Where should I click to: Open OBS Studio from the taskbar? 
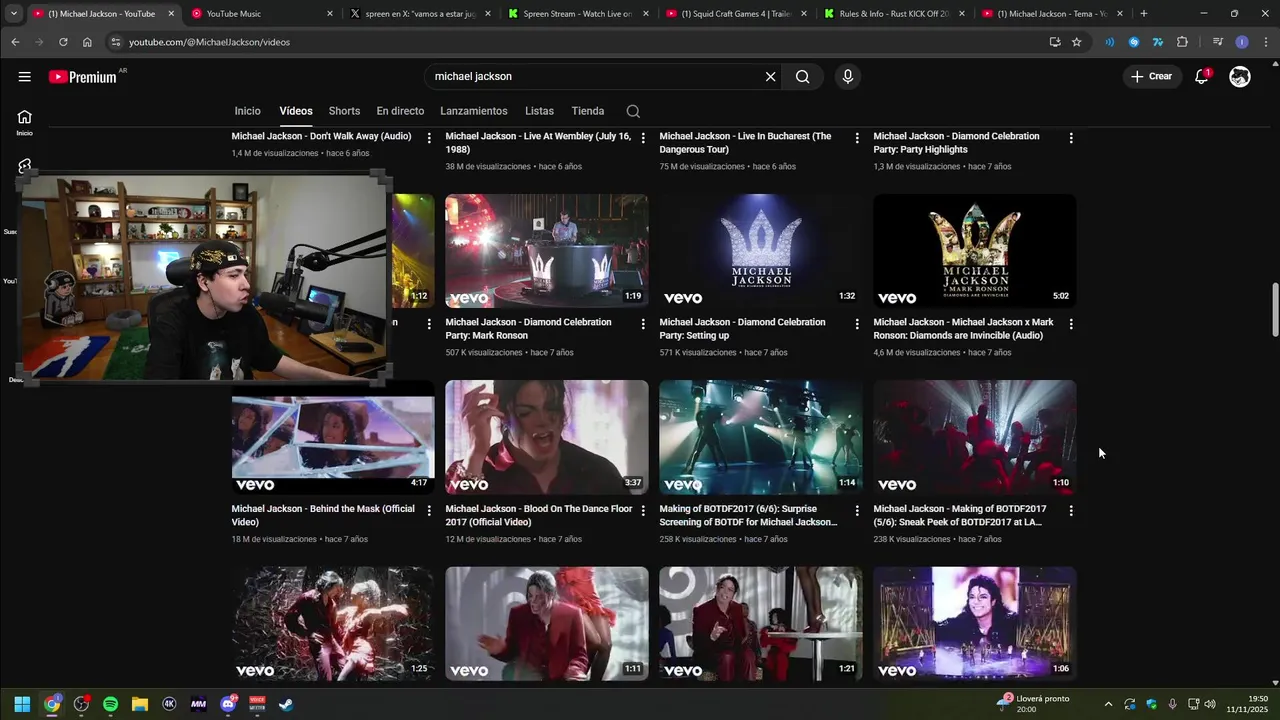(82, 704)
